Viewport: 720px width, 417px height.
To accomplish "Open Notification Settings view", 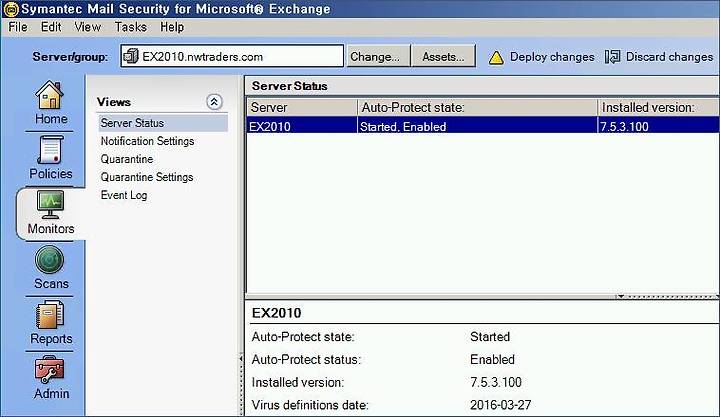I will coord(147,141).
